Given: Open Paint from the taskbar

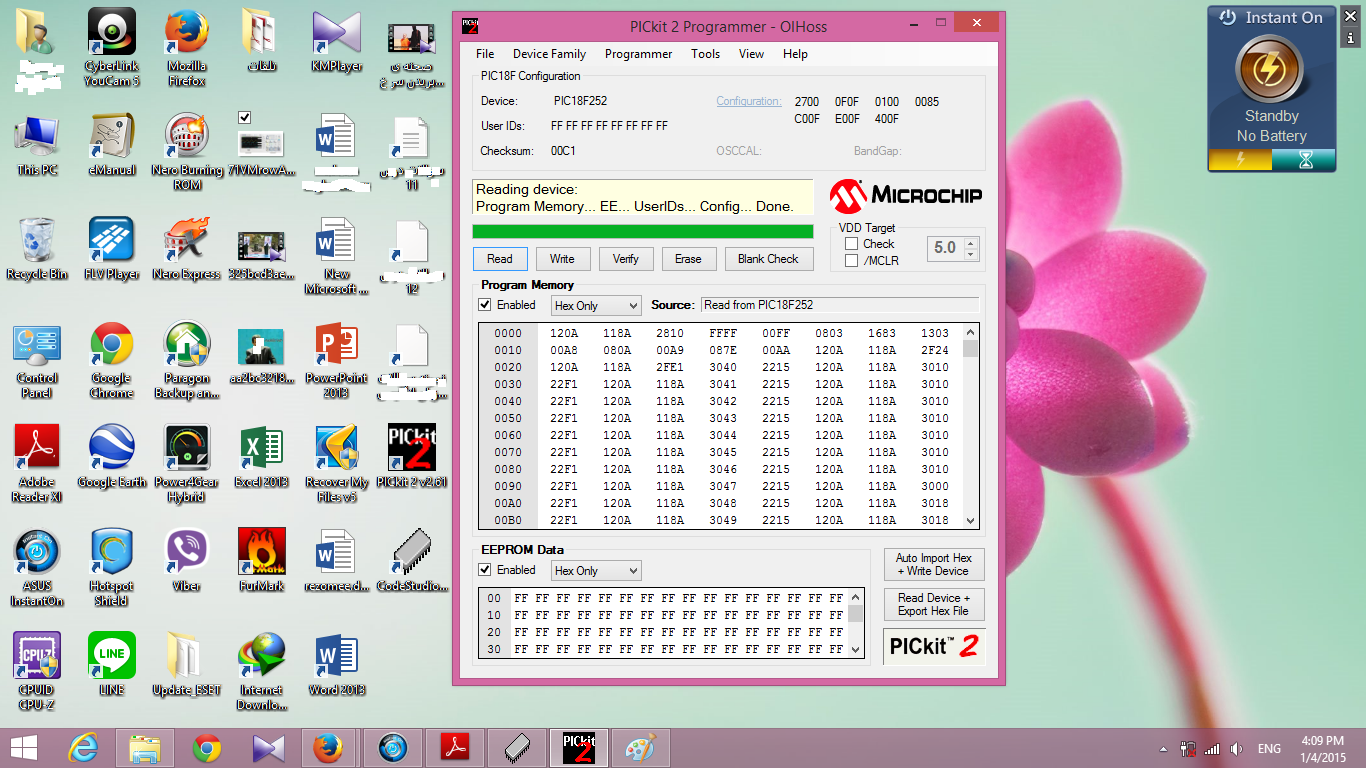Looking at the screenshot, I should click(x=639, y=748).
